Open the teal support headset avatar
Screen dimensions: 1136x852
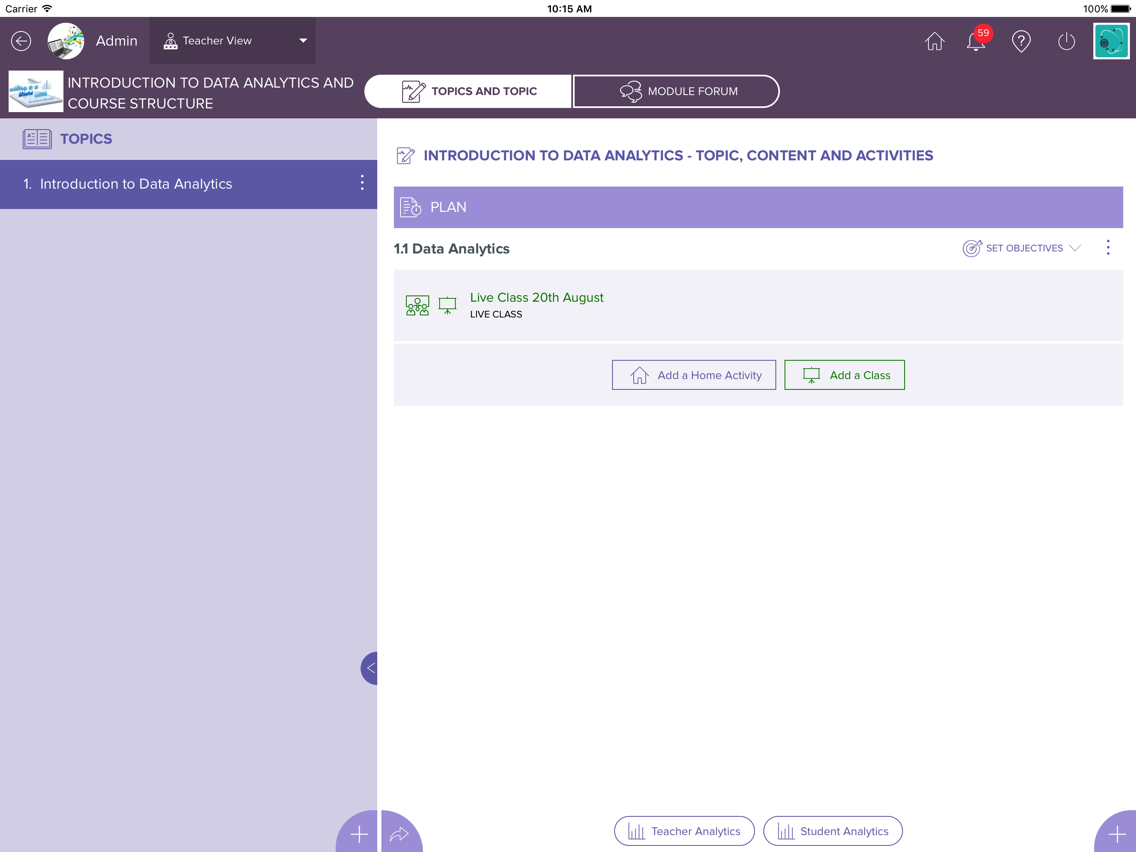coord(1111,41)
